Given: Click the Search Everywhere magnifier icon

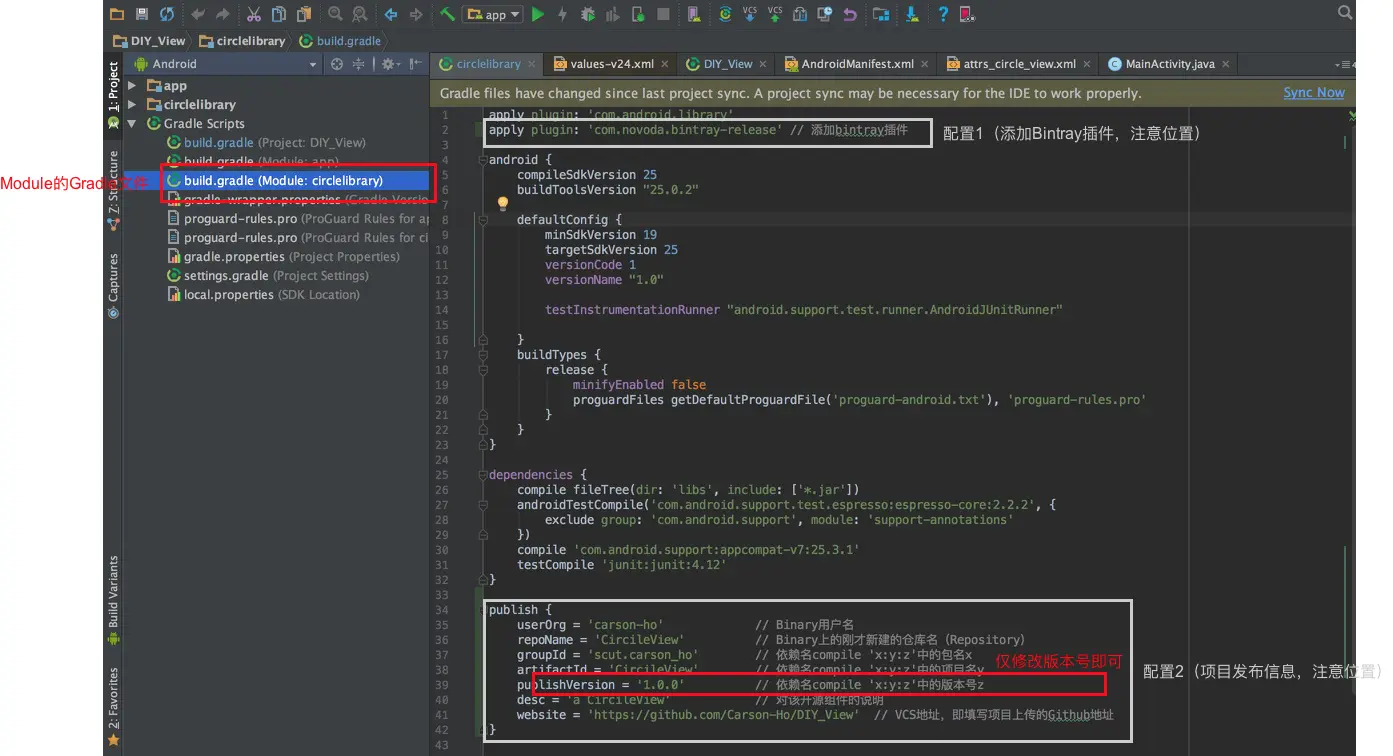Looking at the screenshot, I should click(x=1345, y=13).
